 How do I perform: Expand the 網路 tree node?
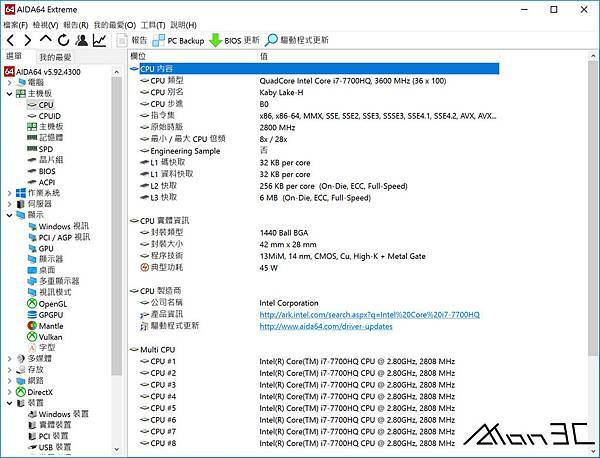(x=10, y=381)
